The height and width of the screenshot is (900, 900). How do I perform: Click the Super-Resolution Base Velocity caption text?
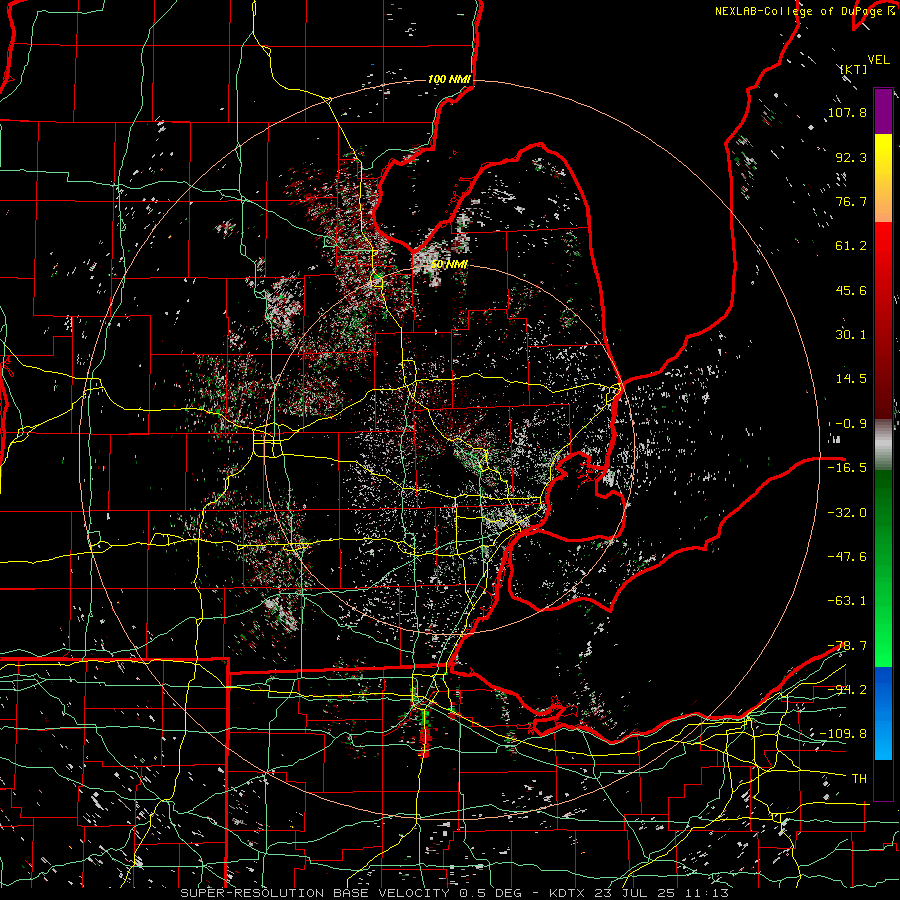tap(317, 893)
